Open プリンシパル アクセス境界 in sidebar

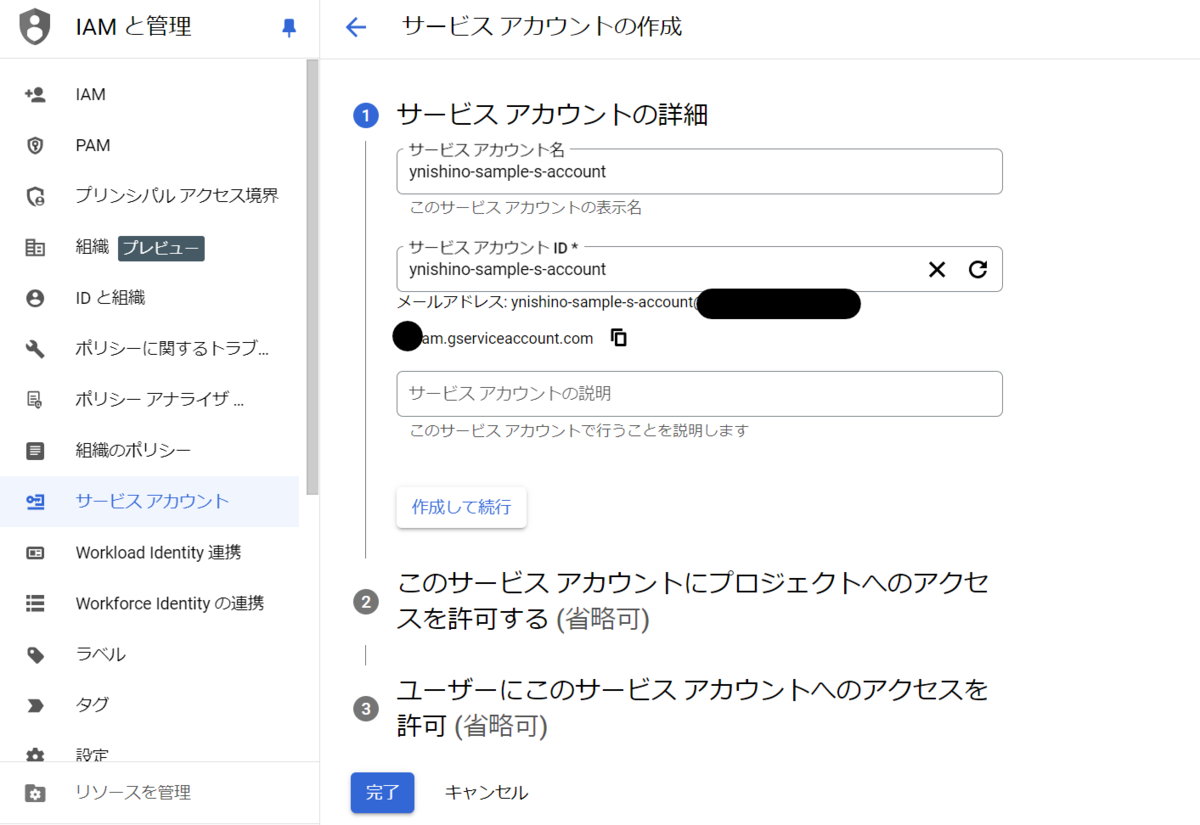pos(150,196)
